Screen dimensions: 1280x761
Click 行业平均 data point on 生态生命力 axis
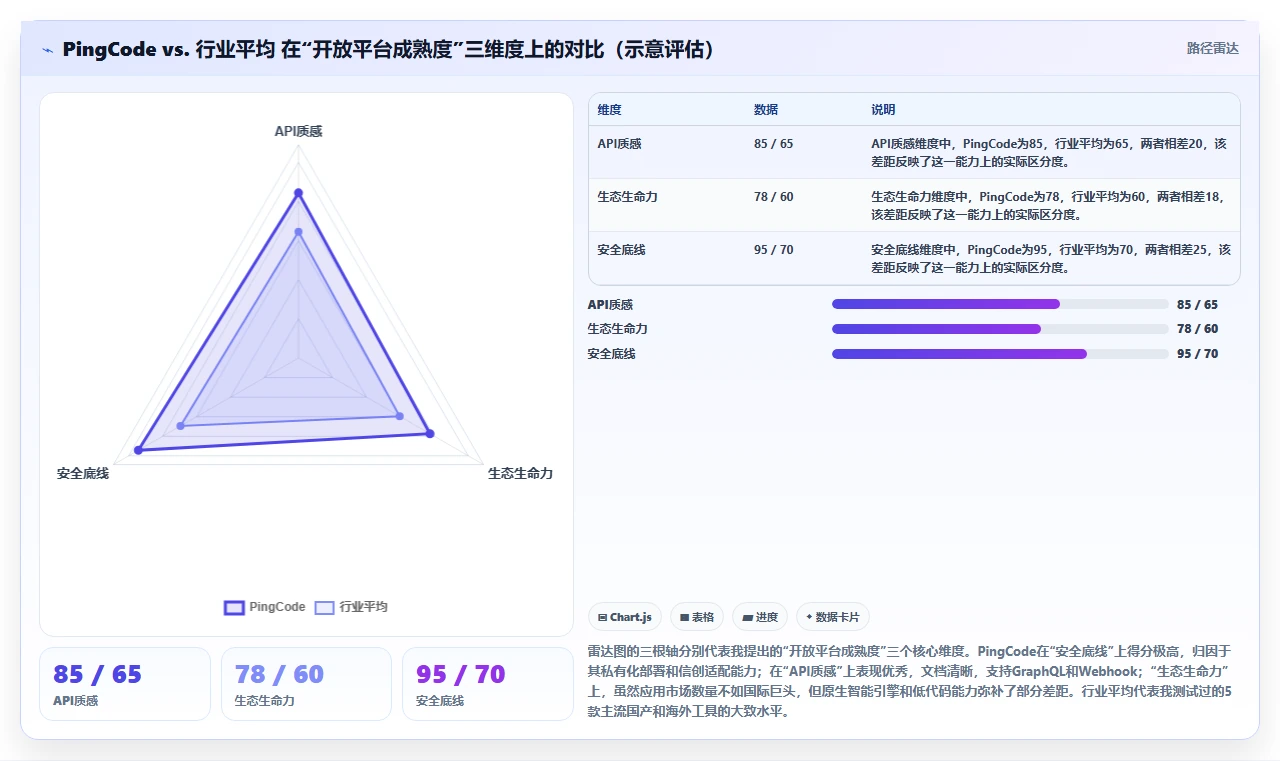(400, 415)
